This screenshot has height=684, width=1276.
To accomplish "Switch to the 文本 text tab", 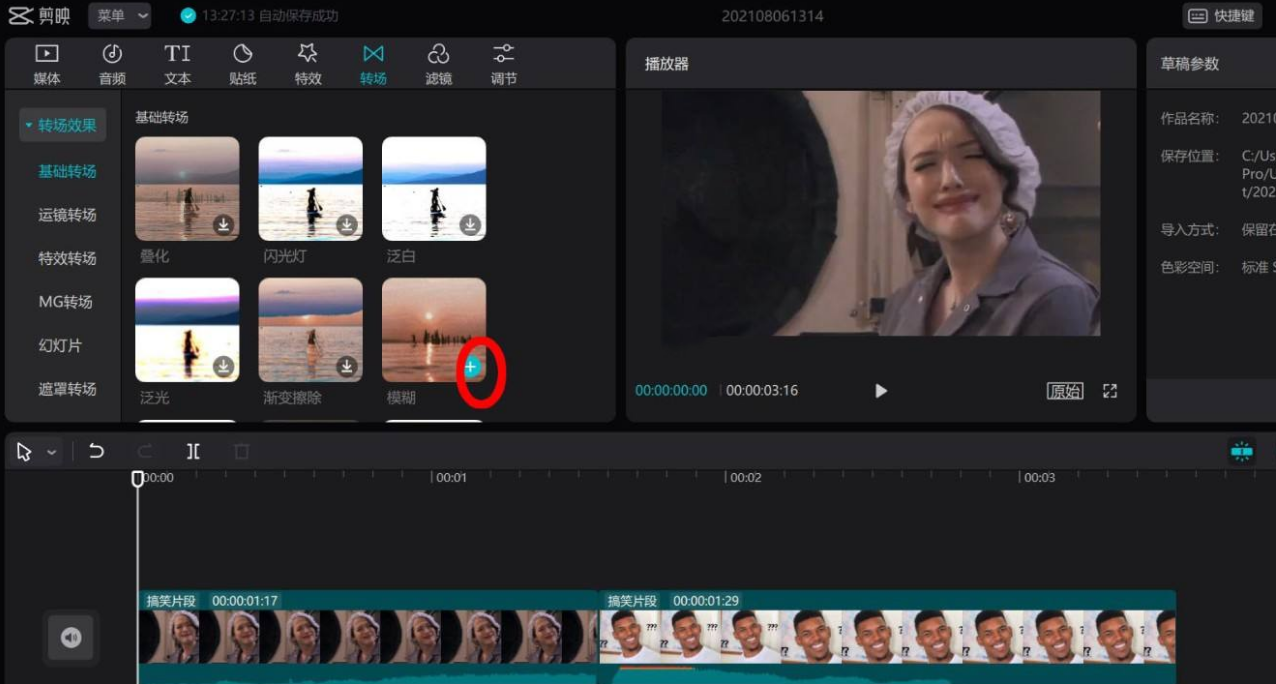I will (x=177, y=64).
